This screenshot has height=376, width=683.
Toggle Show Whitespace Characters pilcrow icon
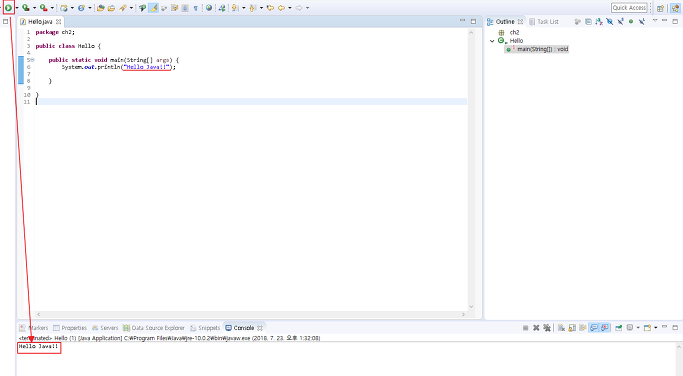pos(196,8)
